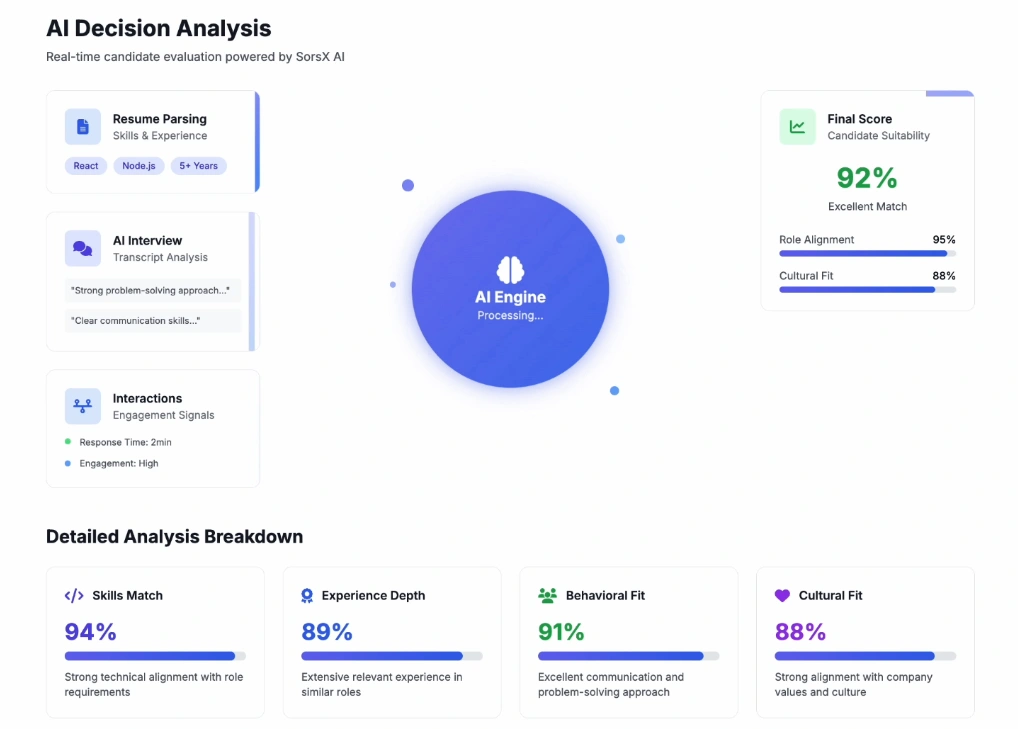Click the Experience Depth award ribbon icon
Viewport: 1018px width, 729px height.
307,596
